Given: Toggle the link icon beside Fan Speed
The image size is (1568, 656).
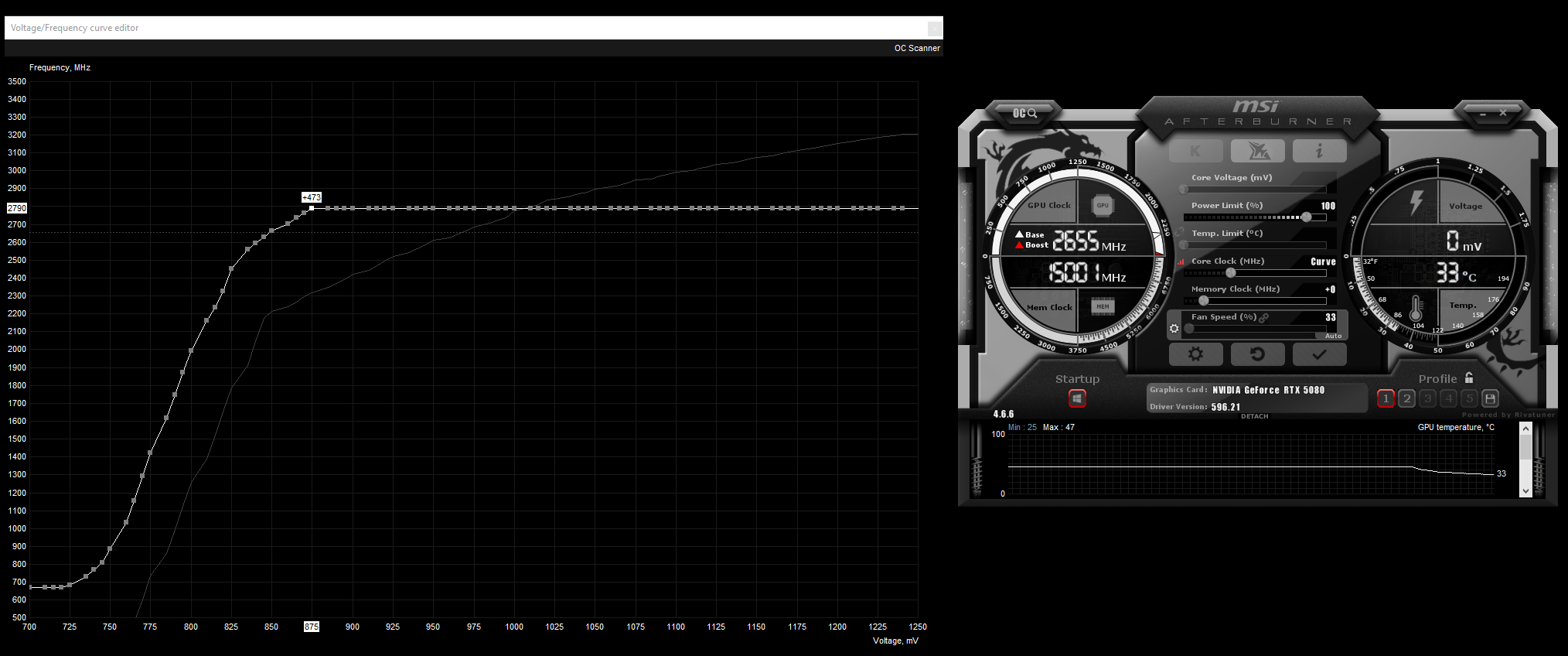Looking at the screenshot, I should (x=1263, y=317).
